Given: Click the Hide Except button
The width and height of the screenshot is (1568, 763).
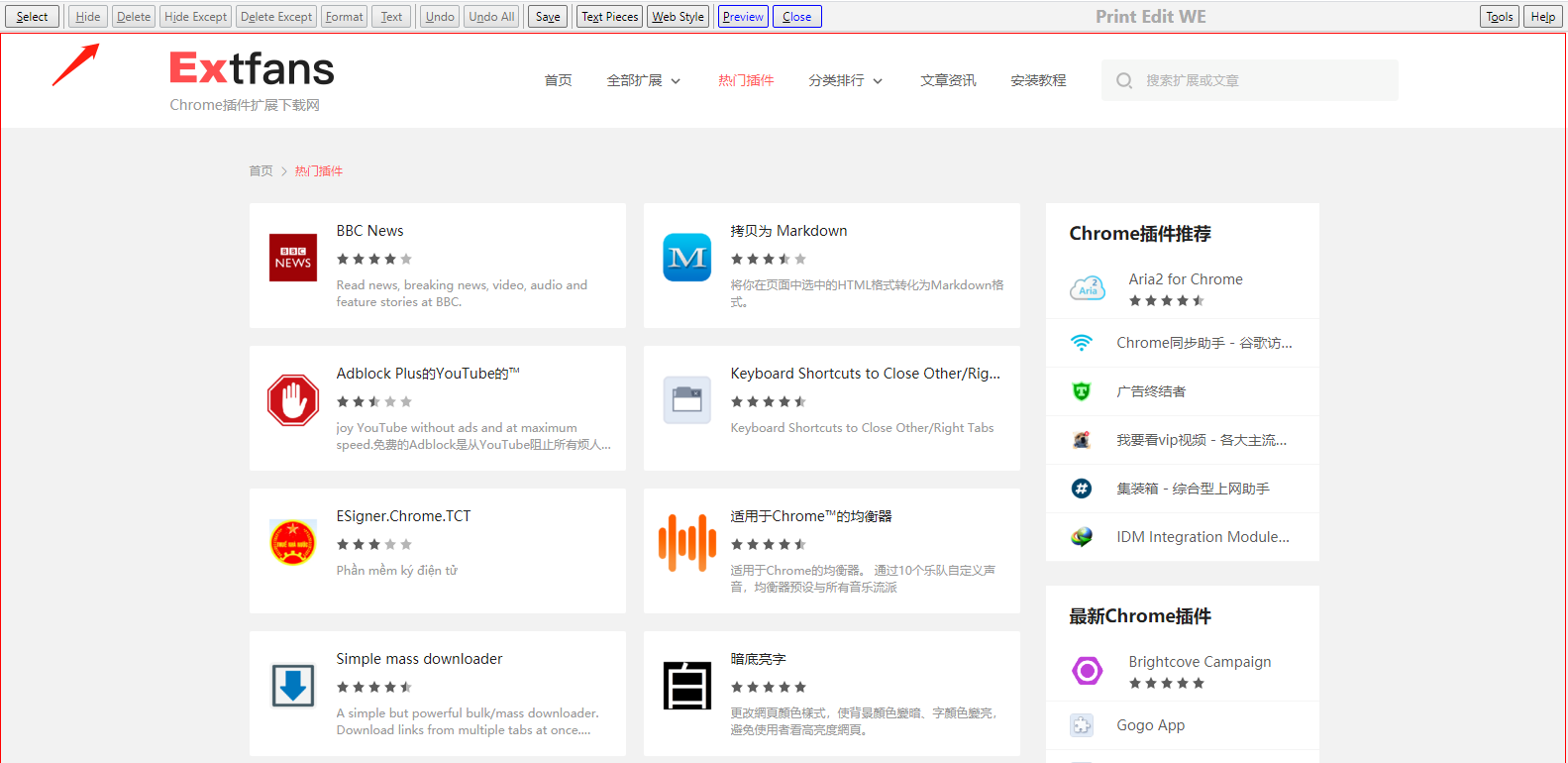Looking at the screenshot, I should (x=196, y=17).
